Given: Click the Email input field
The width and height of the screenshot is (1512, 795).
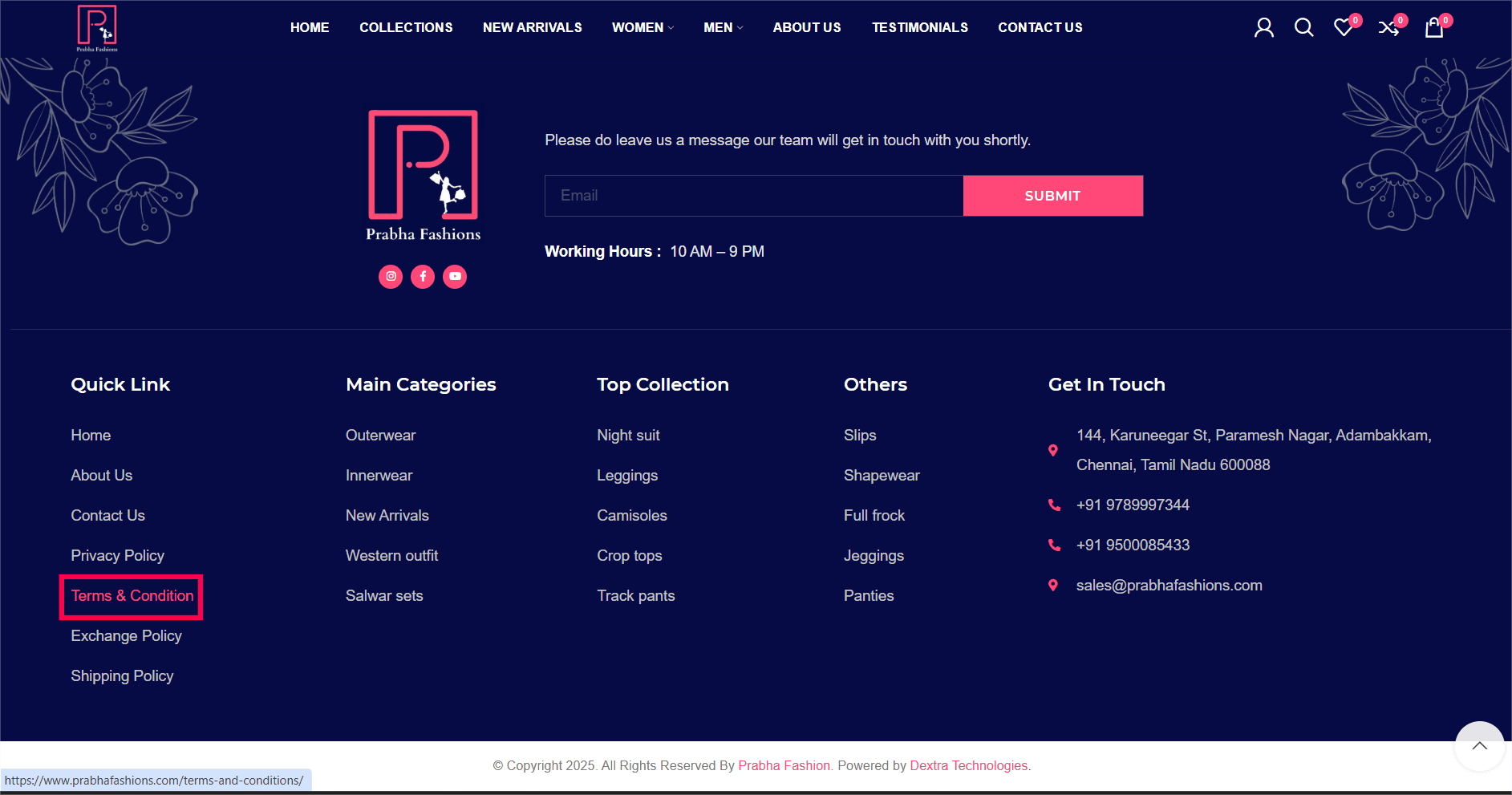Looking at the screenshot, I should tap(754, 196).
